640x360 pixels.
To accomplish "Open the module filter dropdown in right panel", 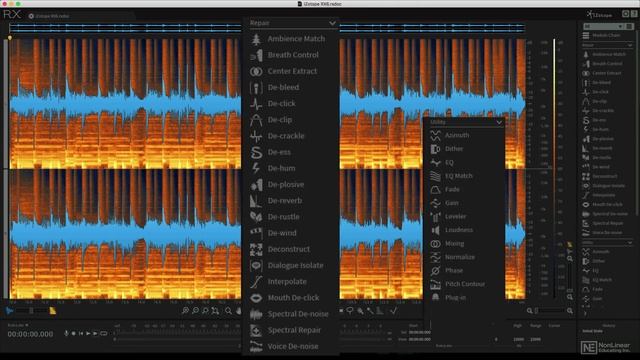I will point(603,27).
